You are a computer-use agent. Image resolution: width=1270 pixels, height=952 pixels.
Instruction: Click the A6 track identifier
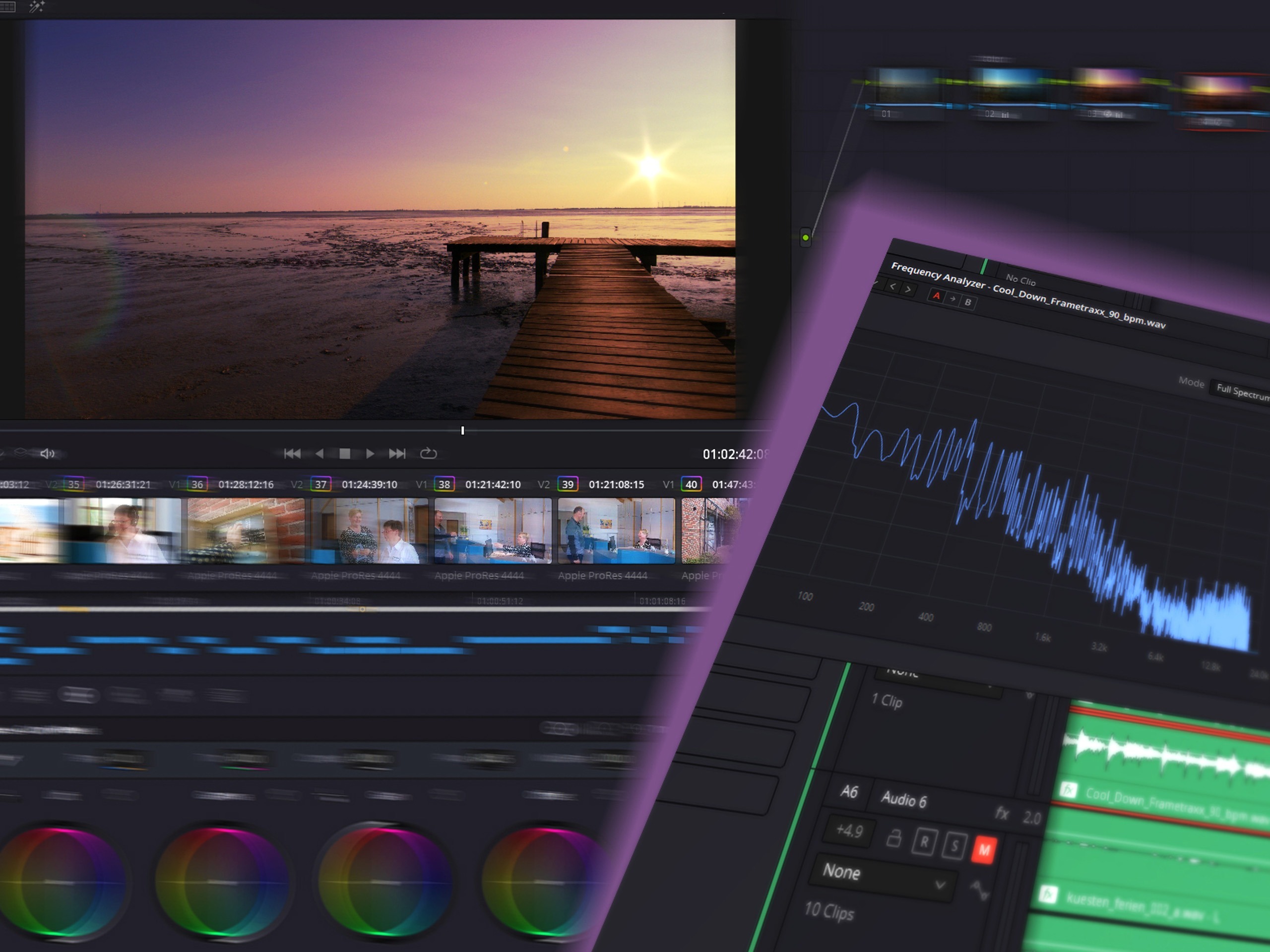point(849,792)
